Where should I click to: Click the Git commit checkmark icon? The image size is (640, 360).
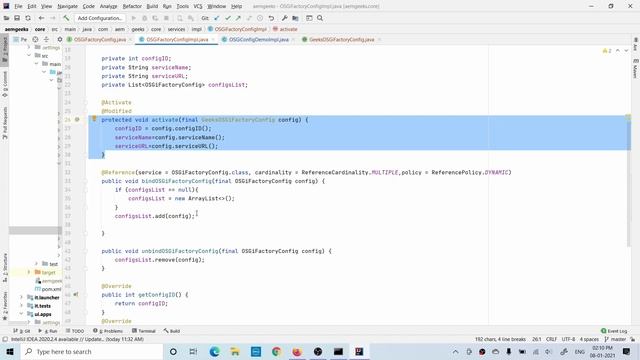pyautogui.click(x=228, y=18)
